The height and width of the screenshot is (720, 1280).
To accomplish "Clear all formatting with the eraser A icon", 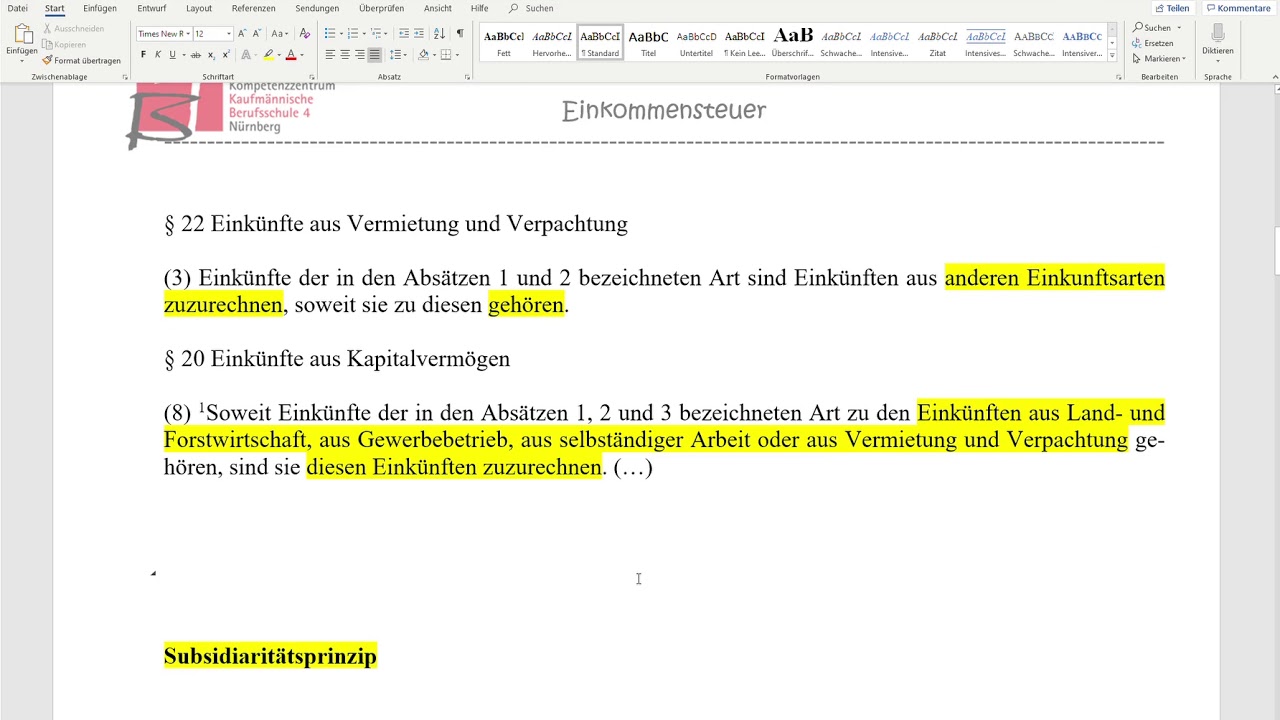I will coord(305,34).
